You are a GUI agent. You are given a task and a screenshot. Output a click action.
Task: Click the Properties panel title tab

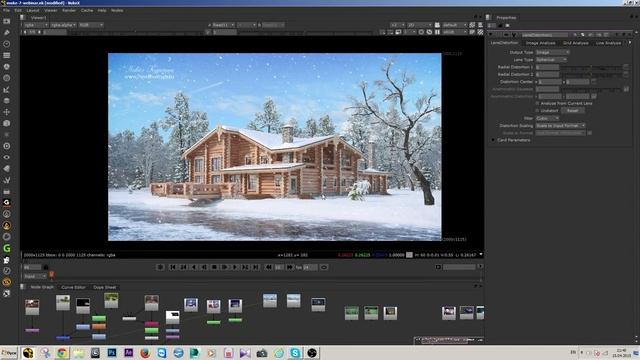507,18
